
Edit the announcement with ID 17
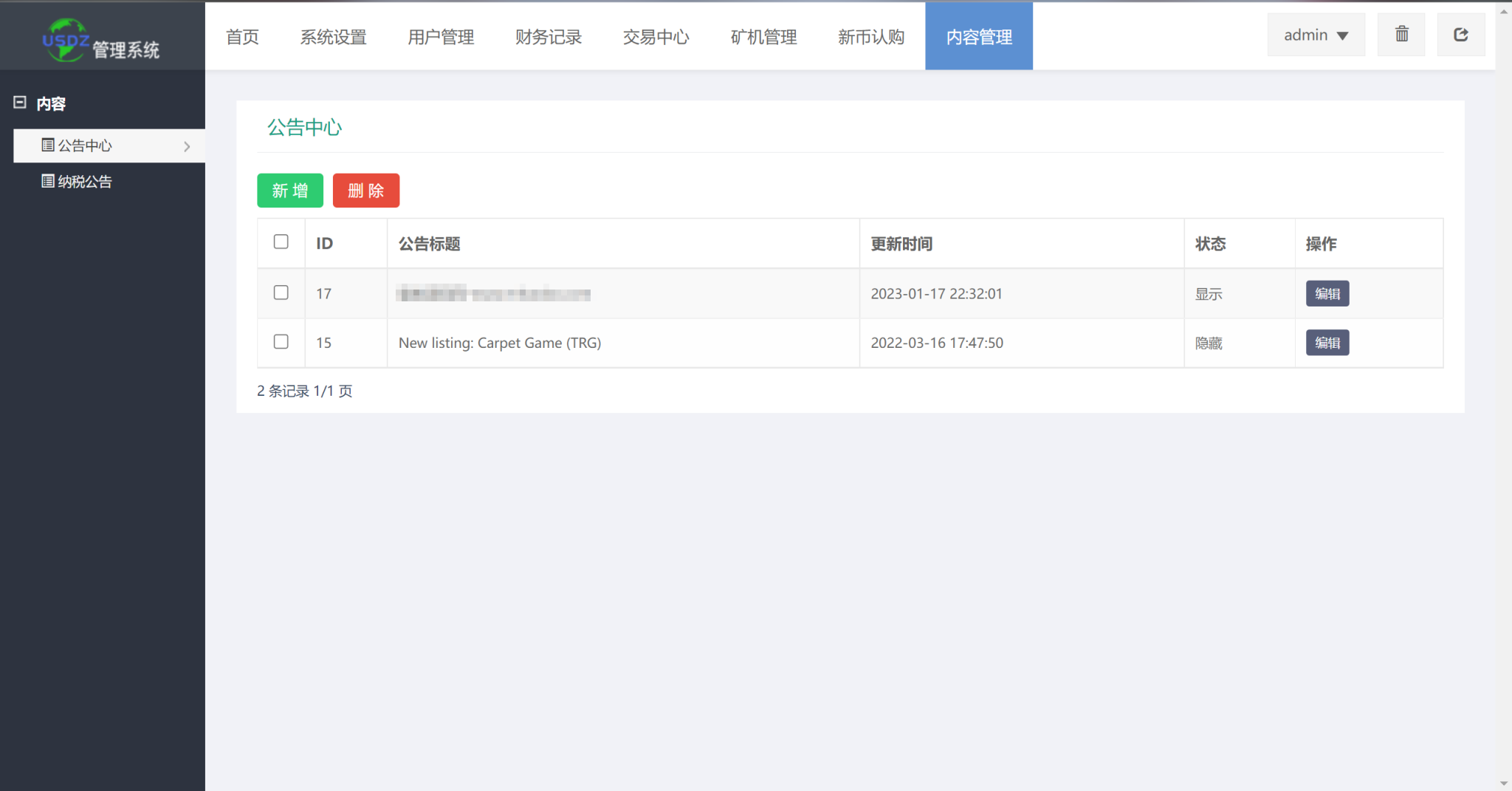(1327, 294)
